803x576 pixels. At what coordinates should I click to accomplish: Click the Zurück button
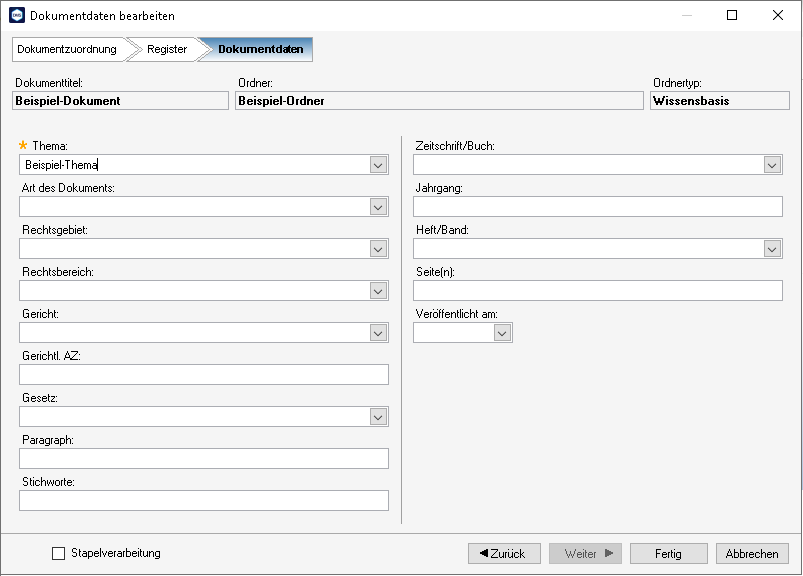point(504,553)
